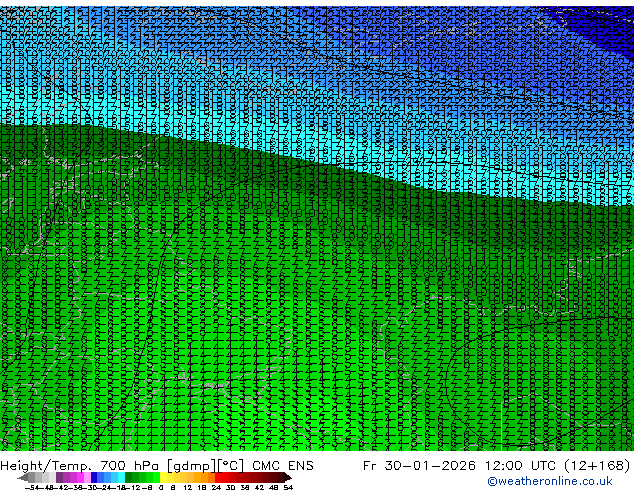This screenshot has width=634, height=490.
Task: Click the (12+168) forecast hour label
Action: 597,466
